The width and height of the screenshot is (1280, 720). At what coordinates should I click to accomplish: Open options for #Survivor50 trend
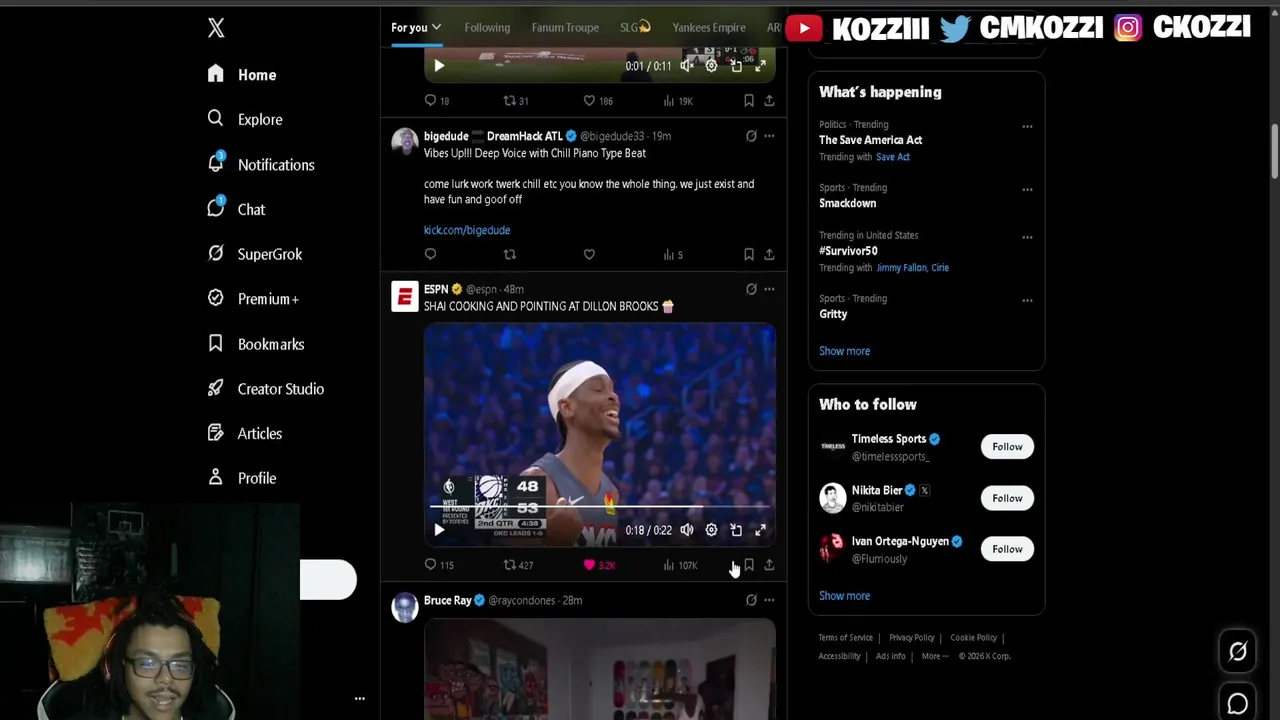(x=1027, y=238)
